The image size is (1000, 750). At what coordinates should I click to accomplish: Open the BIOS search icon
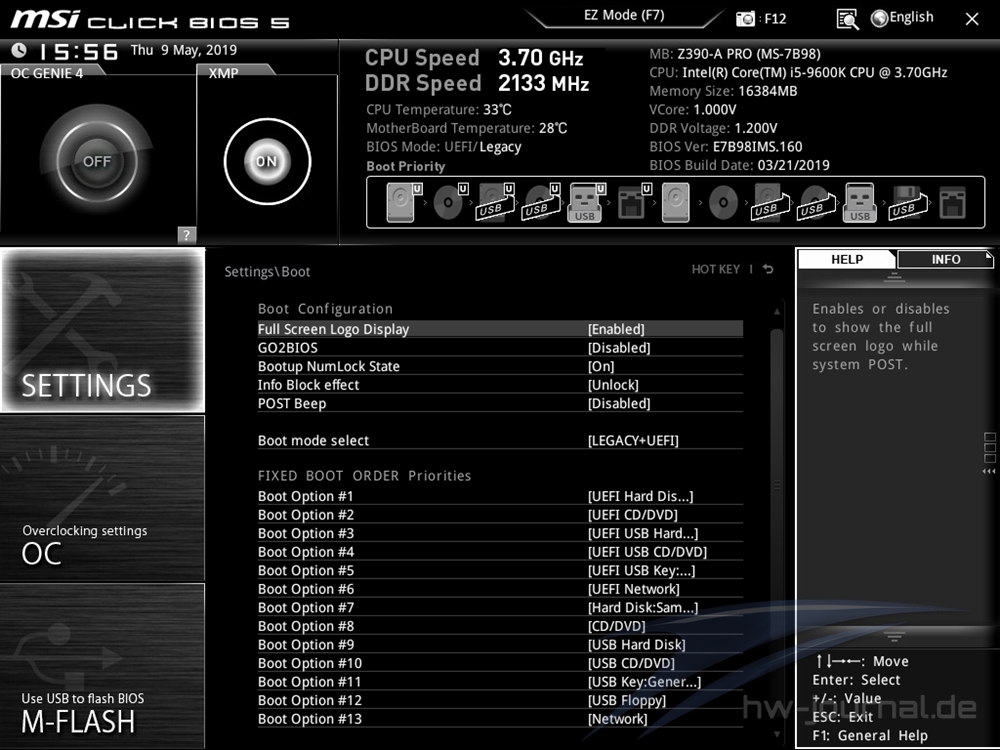pos(847,18)
